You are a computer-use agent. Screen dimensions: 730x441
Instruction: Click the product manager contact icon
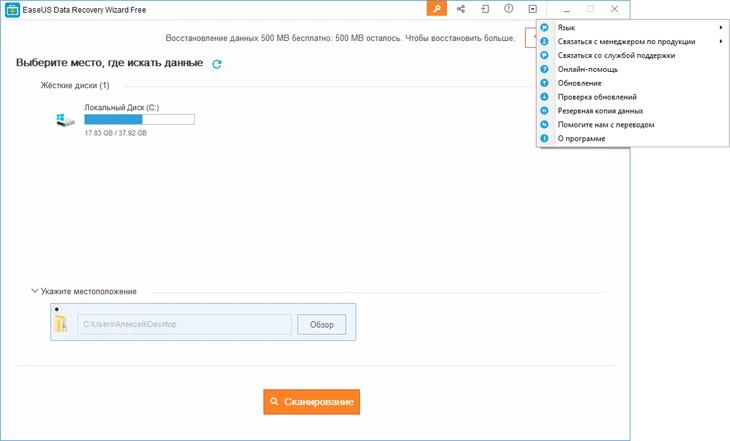point(544,41)
